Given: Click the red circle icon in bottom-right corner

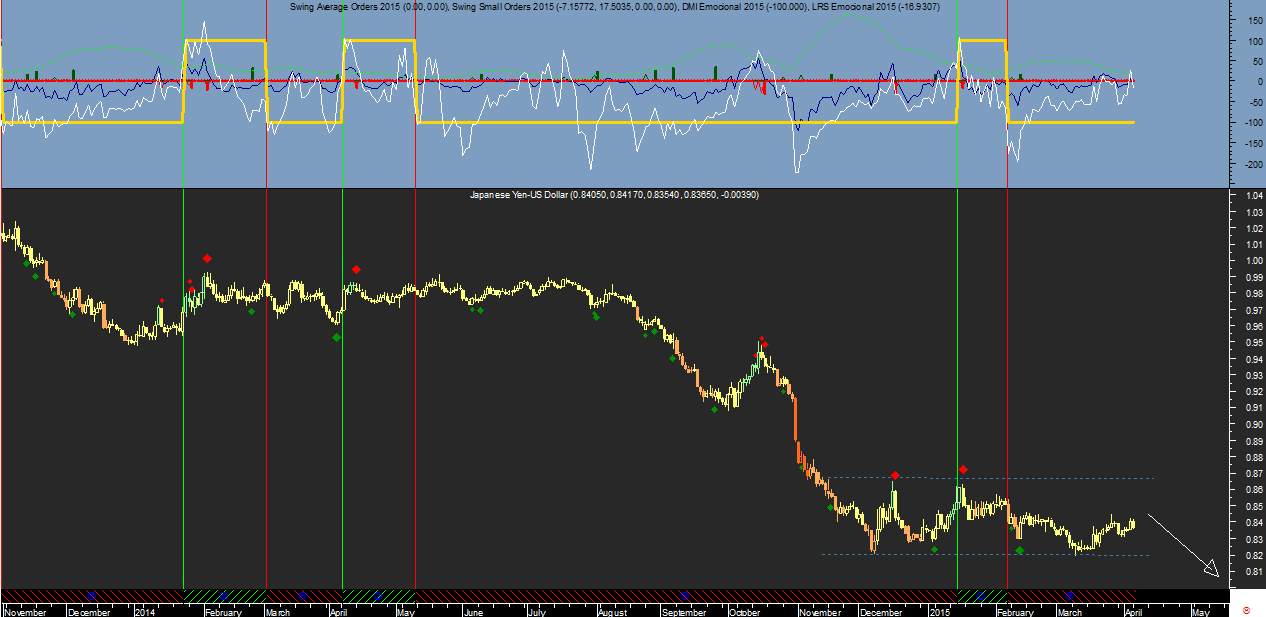Looking at the screenshot, I should coord(1245,609).
